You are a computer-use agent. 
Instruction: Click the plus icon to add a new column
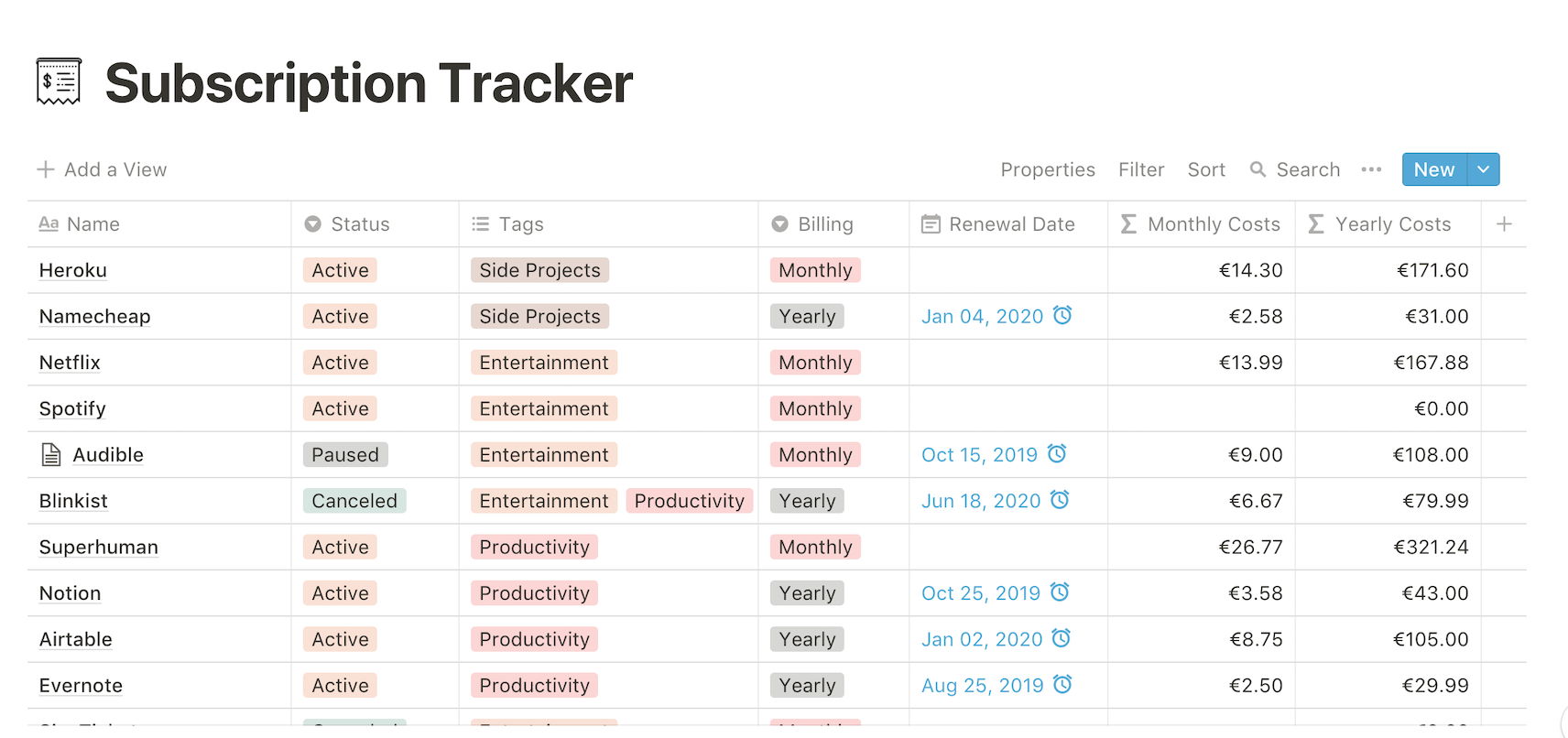pos(1504,223)
